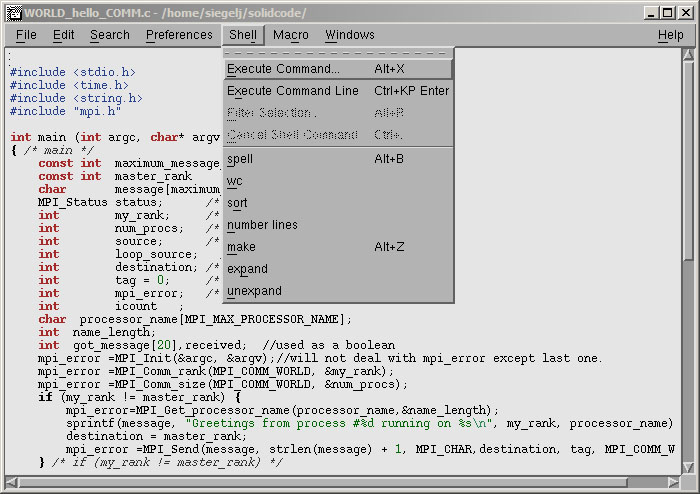The image size is (700, 494).
Task: Click the MPI_Comm_rank call line
Action: pos(216,371)
